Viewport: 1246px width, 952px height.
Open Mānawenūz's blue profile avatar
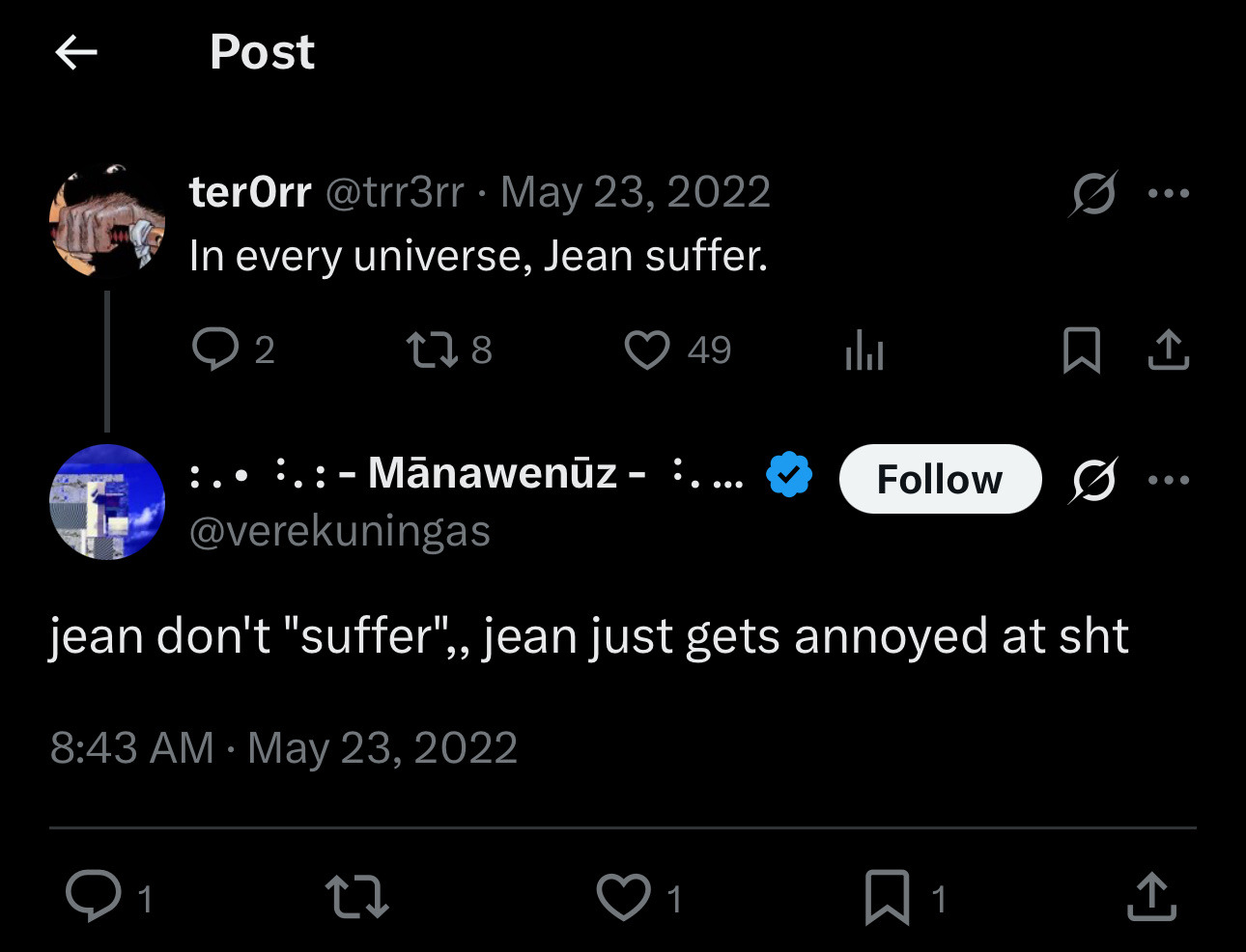coord(106,502)
